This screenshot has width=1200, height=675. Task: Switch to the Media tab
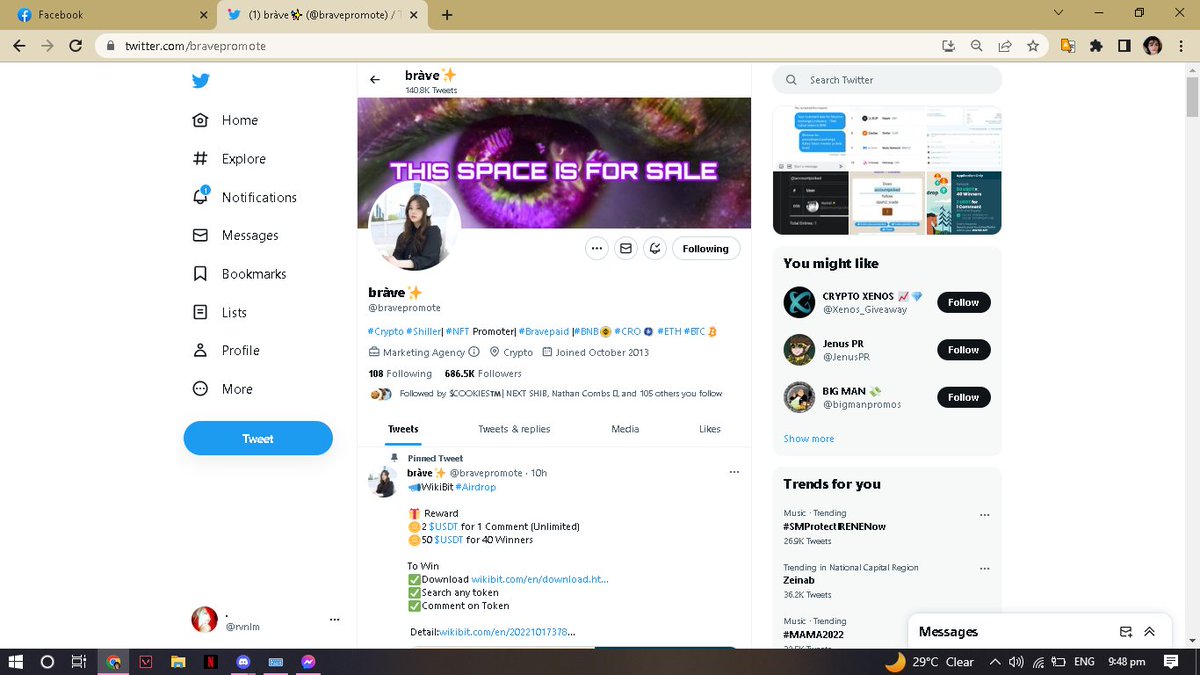pos(625,429)
